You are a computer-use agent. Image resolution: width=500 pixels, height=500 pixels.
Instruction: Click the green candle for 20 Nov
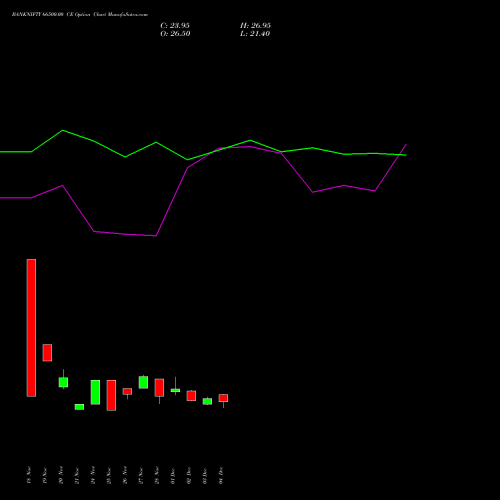click(63, 382)
